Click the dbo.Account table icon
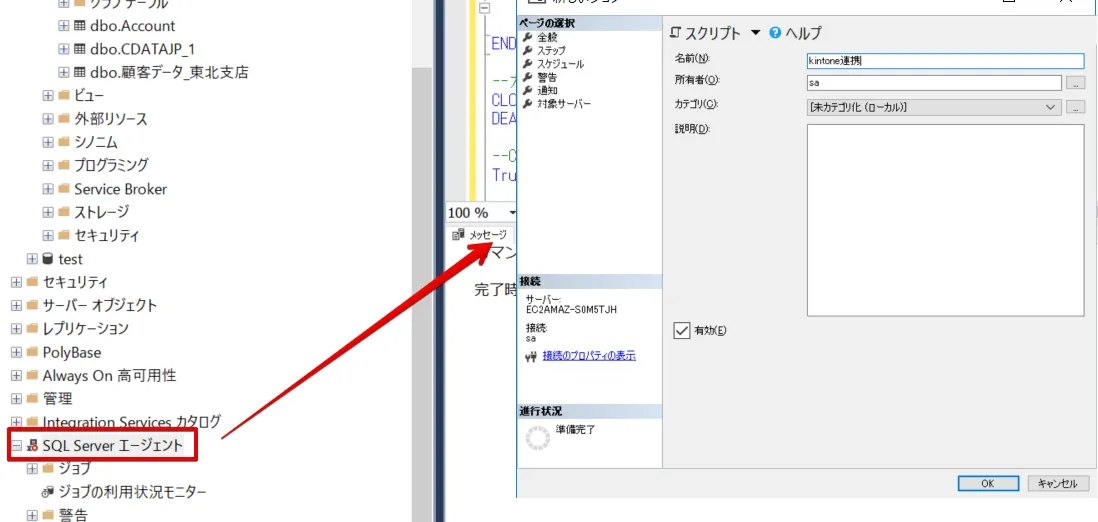 click(x=80, y=26)
